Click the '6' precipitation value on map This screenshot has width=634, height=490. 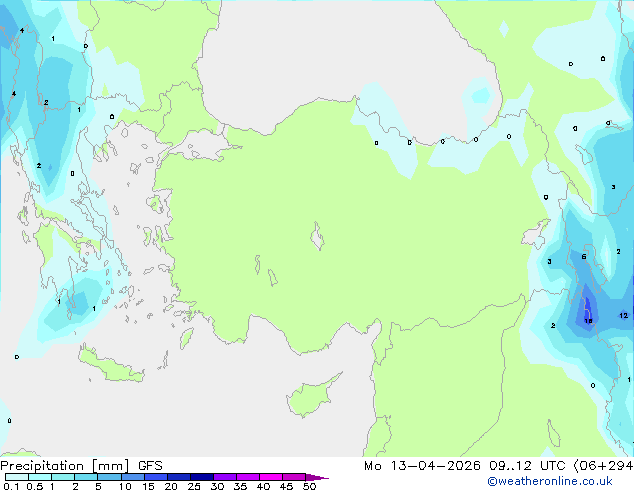pyautogui.click(x=584, y=257)
